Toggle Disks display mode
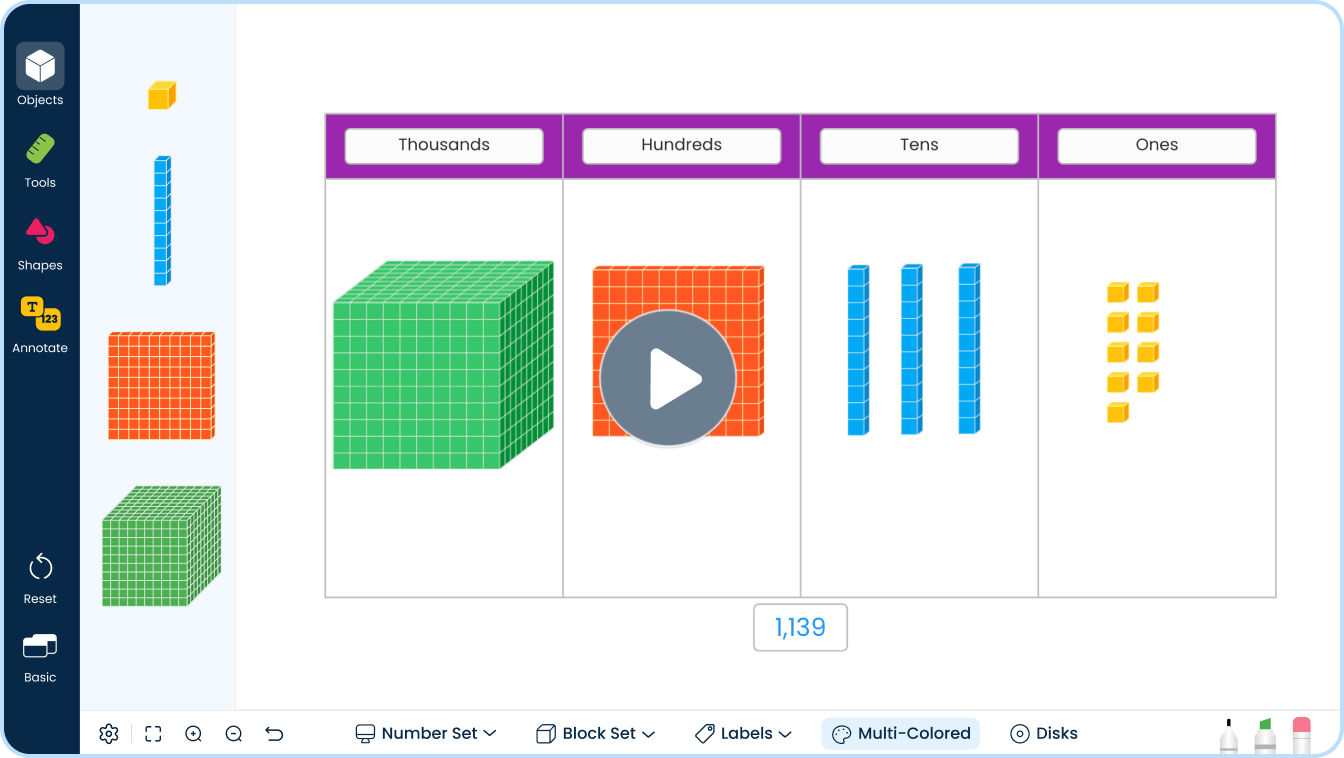 (1044, 734)
